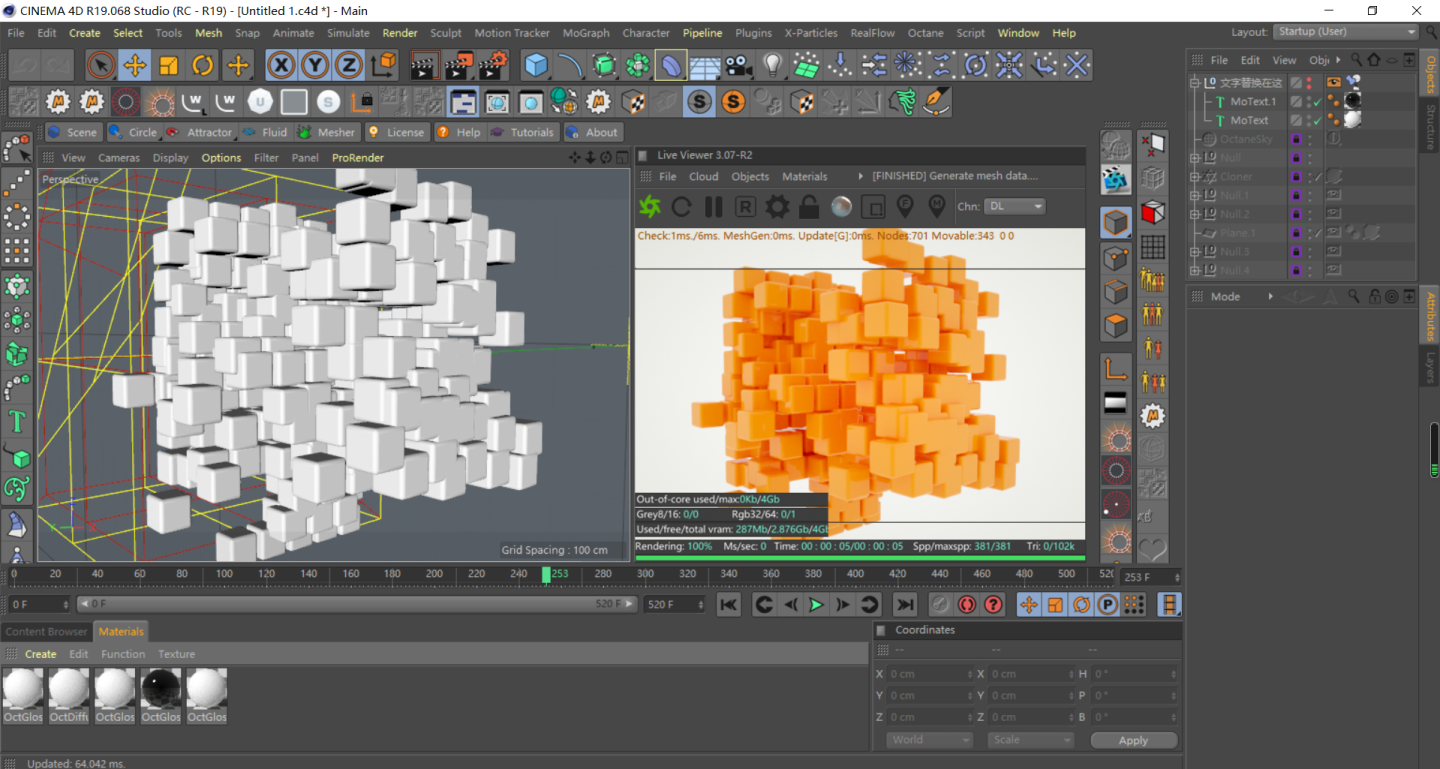Start Octane render with the green logo
1440x769 pixels.
pos(650,207)
